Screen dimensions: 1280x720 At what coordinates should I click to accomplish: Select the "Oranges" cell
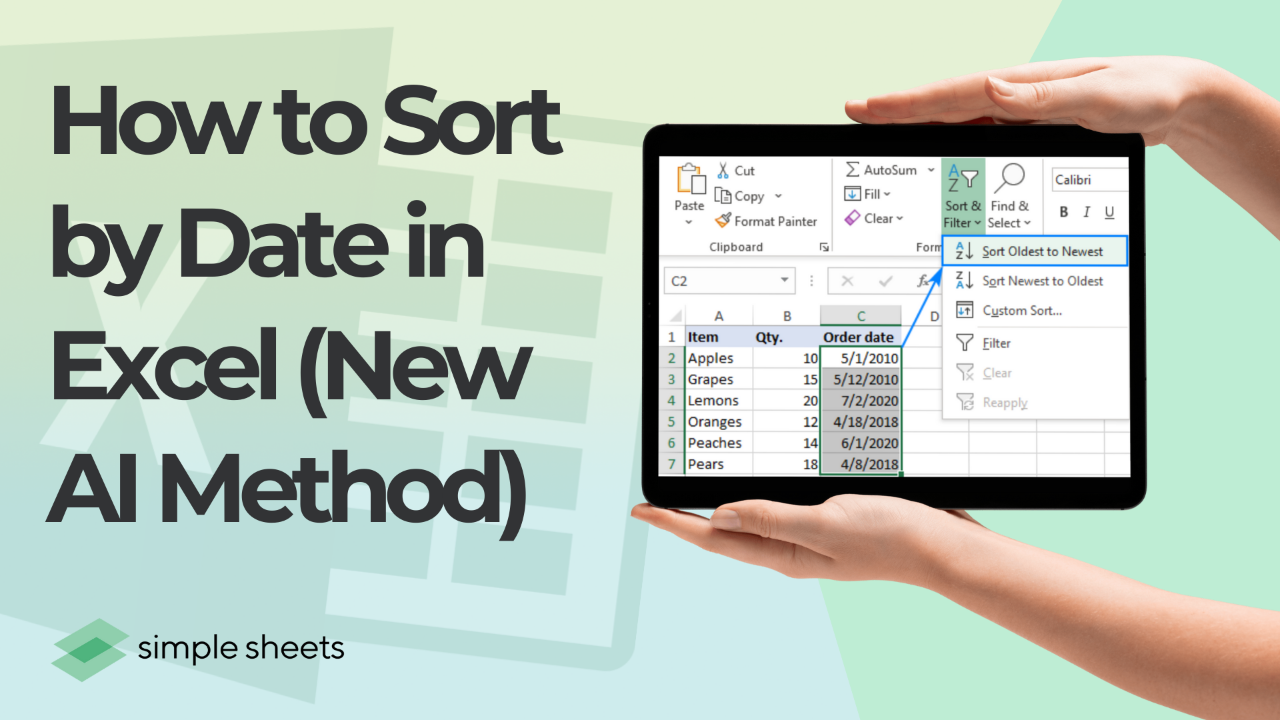[x=719, y=422]
